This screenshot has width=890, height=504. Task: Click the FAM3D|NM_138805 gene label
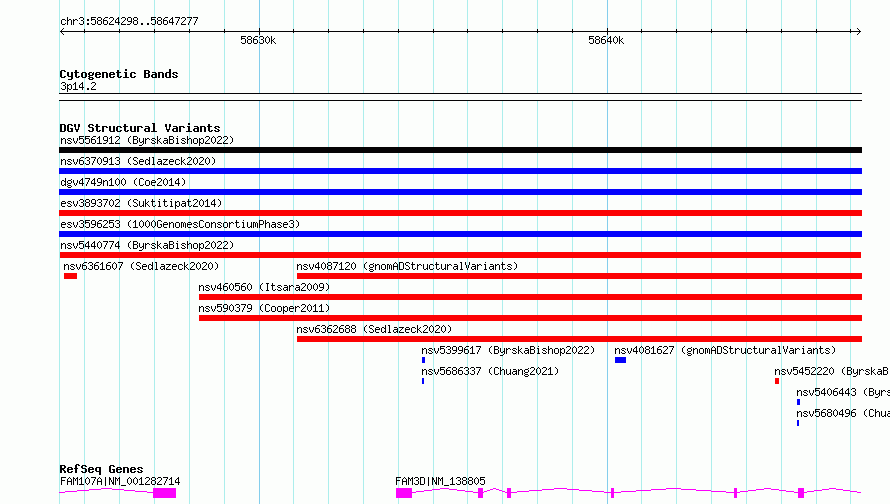[440, 481]
